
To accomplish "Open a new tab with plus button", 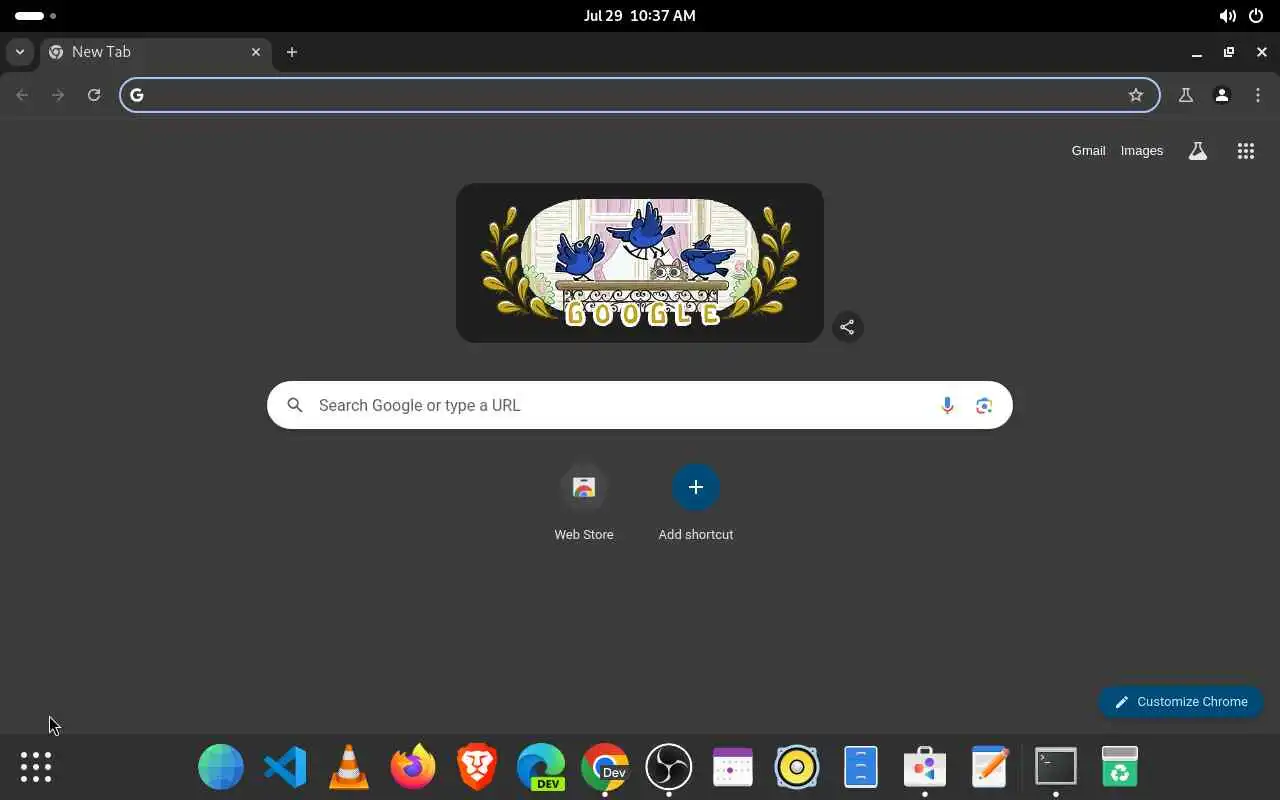I will coord(292,52).
